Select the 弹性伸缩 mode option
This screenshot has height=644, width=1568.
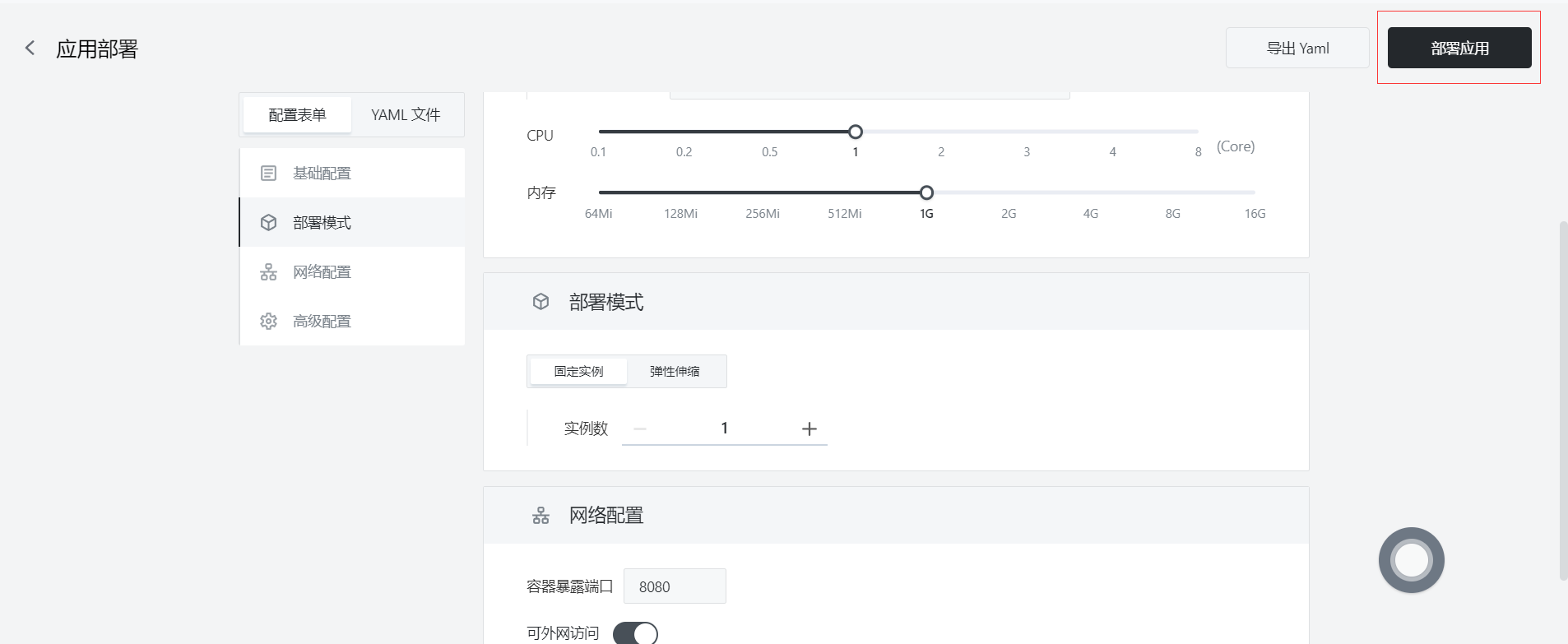[x=675, y=372]
